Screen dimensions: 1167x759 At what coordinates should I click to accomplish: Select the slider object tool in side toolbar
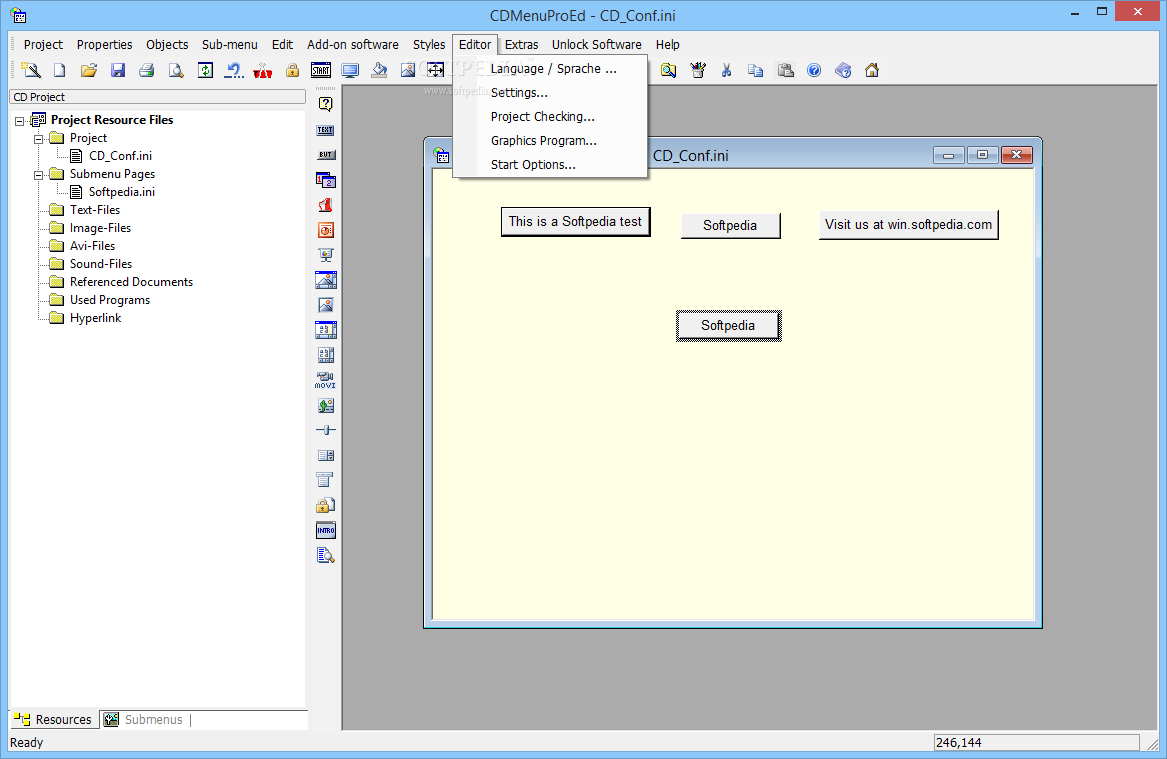coord(325,430)
